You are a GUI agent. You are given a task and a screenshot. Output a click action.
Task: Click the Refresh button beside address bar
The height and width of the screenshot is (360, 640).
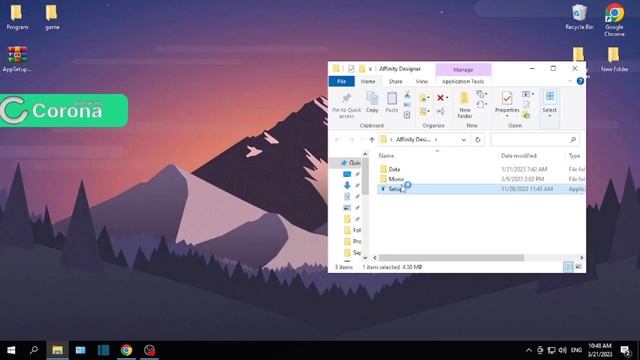(478, 140)
